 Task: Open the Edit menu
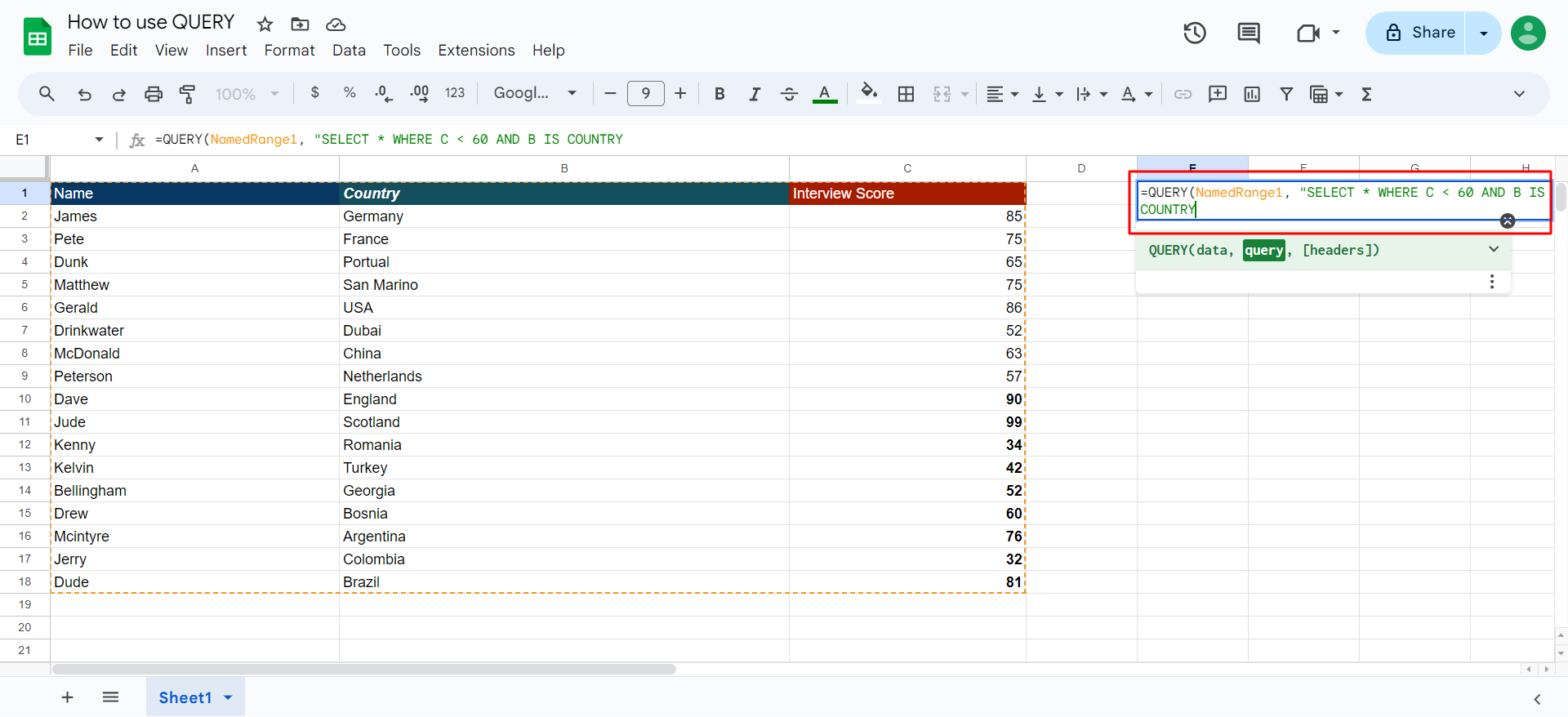(x=123, y=51)
